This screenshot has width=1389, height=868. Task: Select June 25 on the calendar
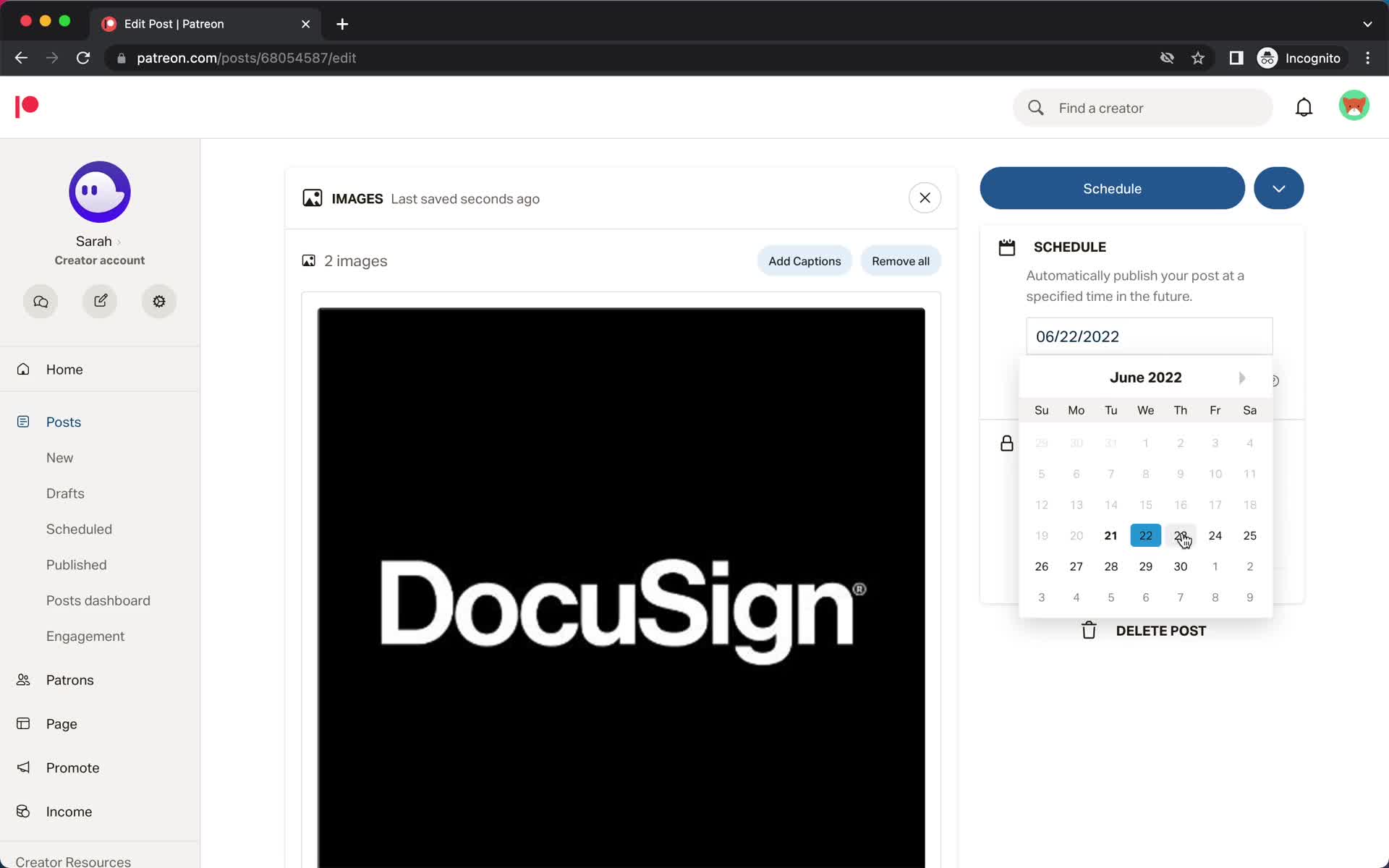[1250, 535]
